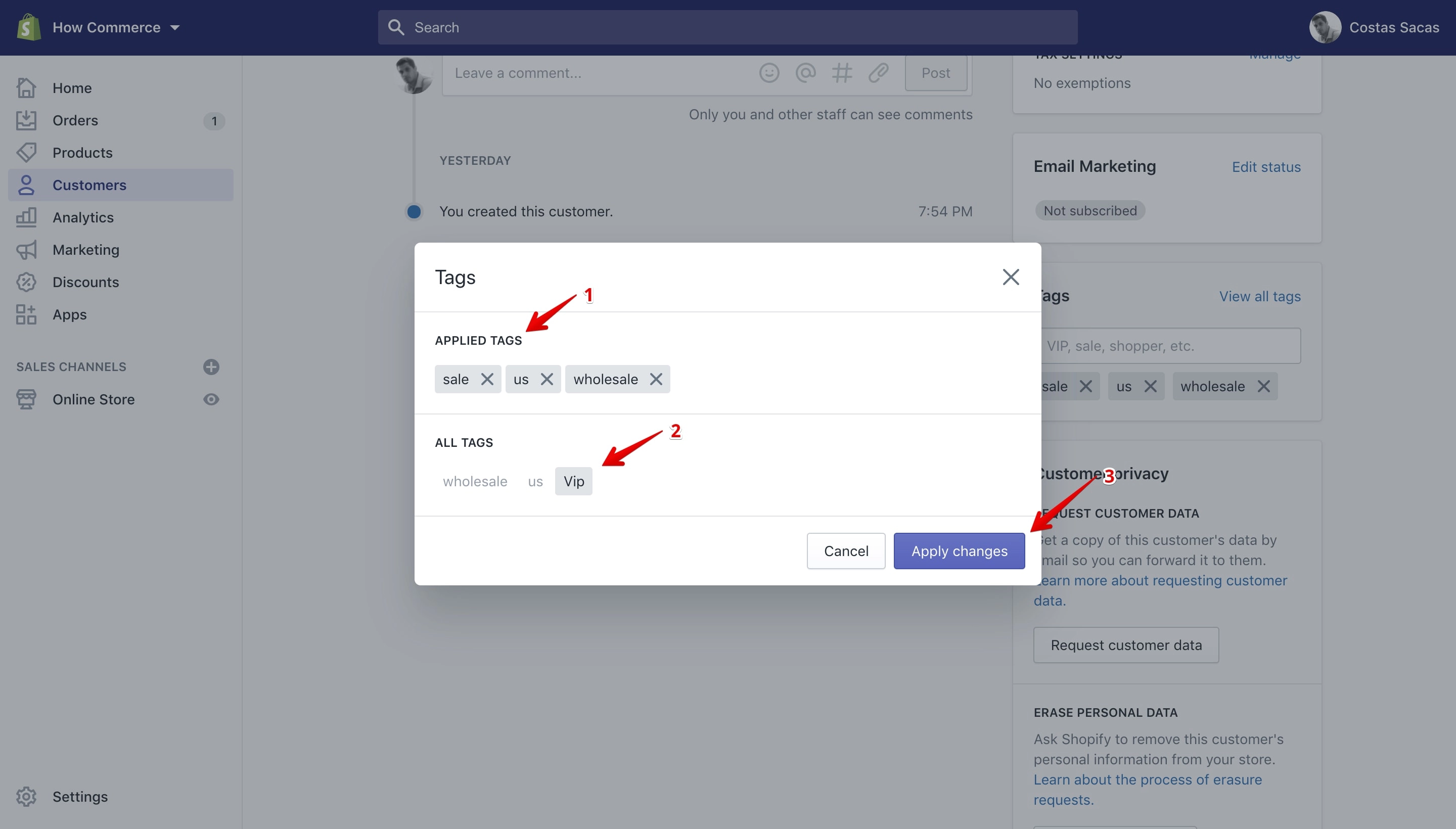Select Customers in the sidebar

click(x=120, y=185)
